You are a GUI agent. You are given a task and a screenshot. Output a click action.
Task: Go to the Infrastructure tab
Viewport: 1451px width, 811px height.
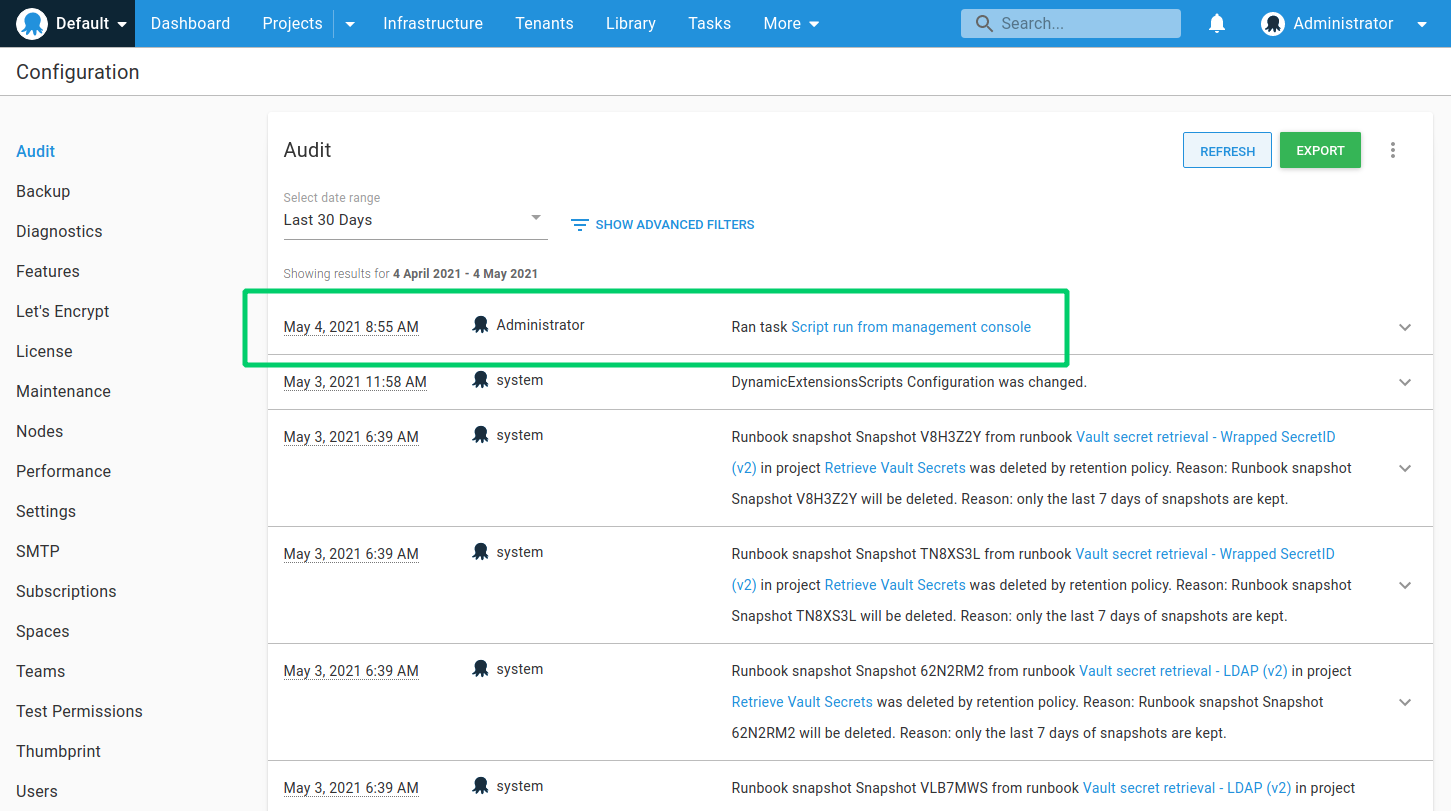pyautogui.click(x=432, y=23)
